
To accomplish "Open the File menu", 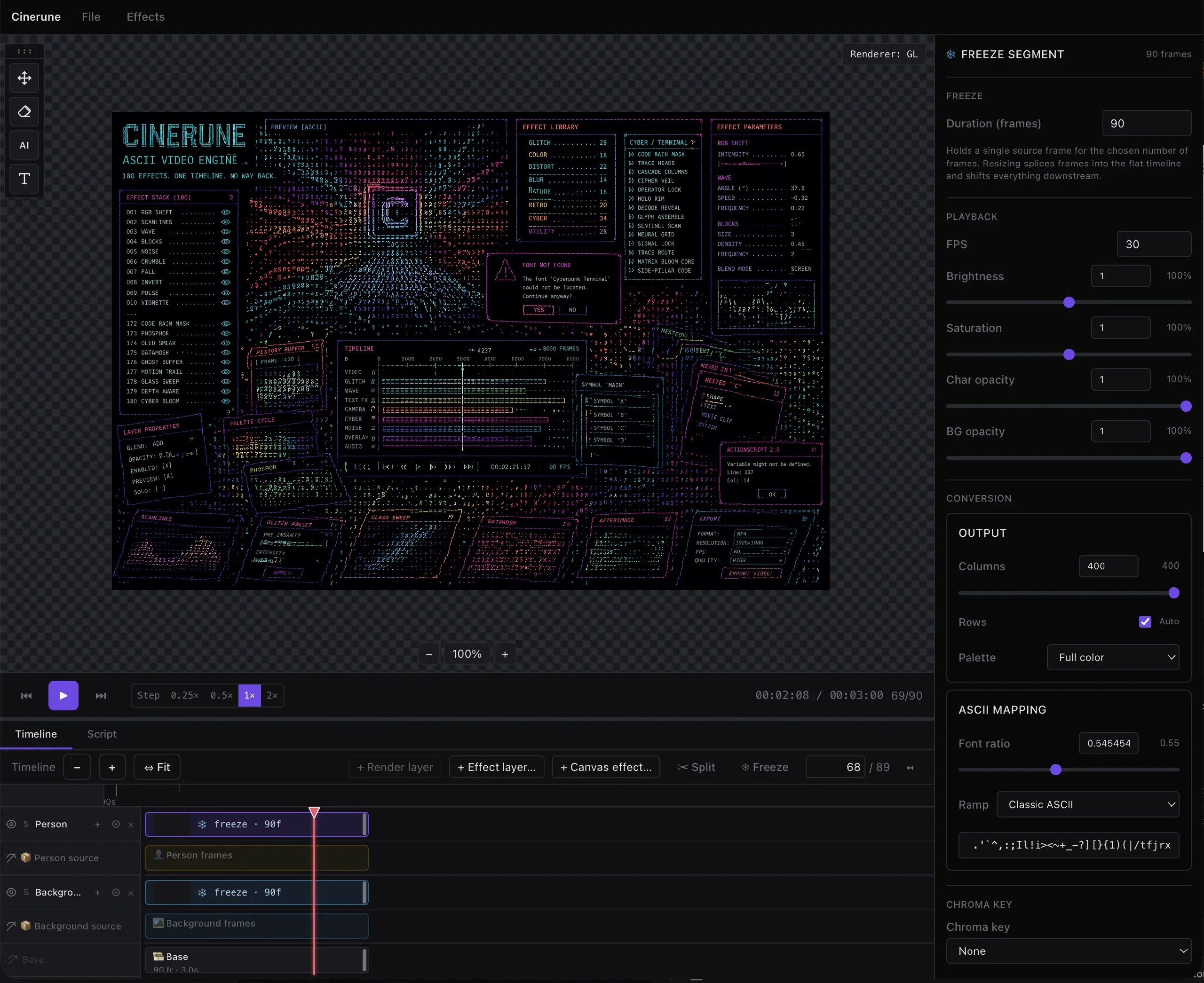I will coord(91,17).
